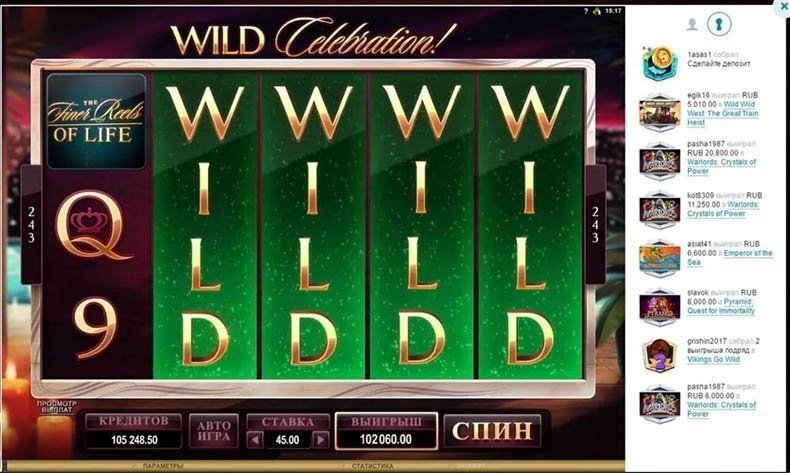This screenshot has width=790, height=473.
Task: Open the СТАТИСТИКА statistics tab
Action: point(372,466)
